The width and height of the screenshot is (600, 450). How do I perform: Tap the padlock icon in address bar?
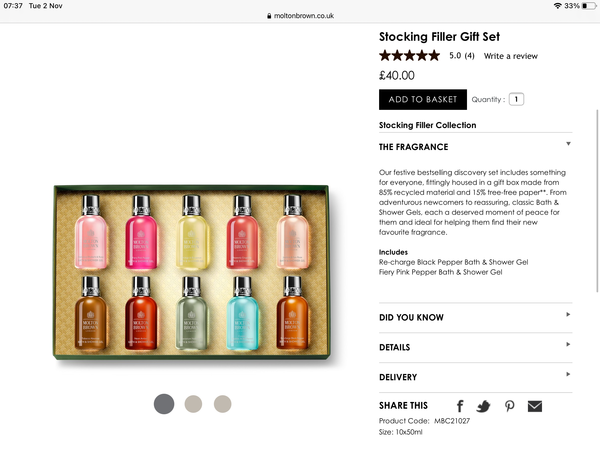pos(268,16)
